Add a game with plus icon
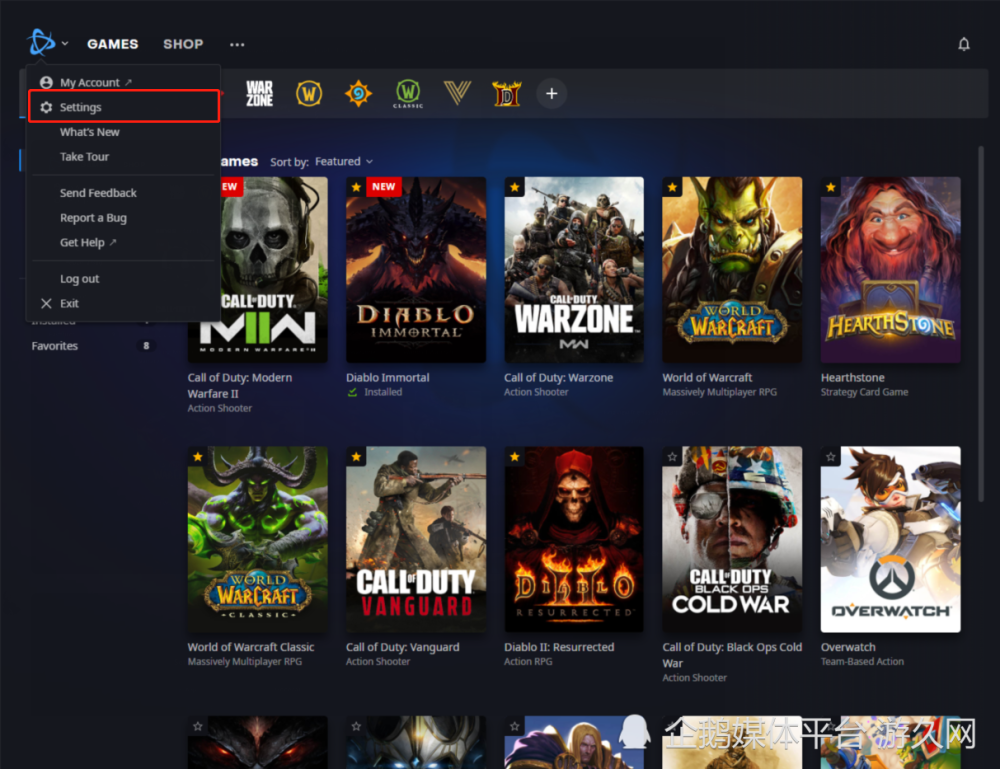1000x769 pixels. pos(552,94)
